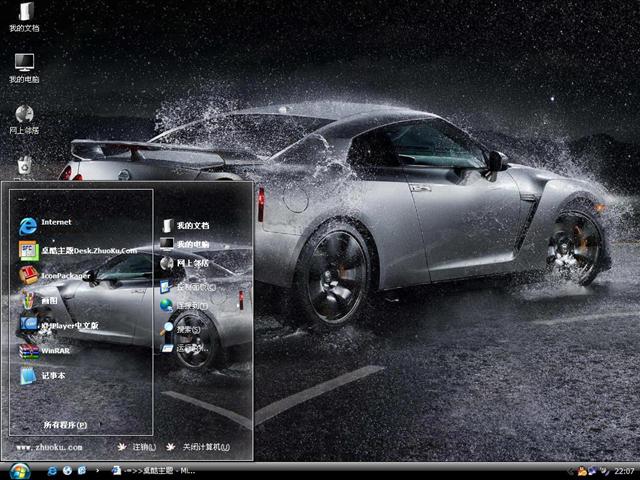Open 网上邻居 in Start menu right pane
640x480 pixels.
(185, 263)
